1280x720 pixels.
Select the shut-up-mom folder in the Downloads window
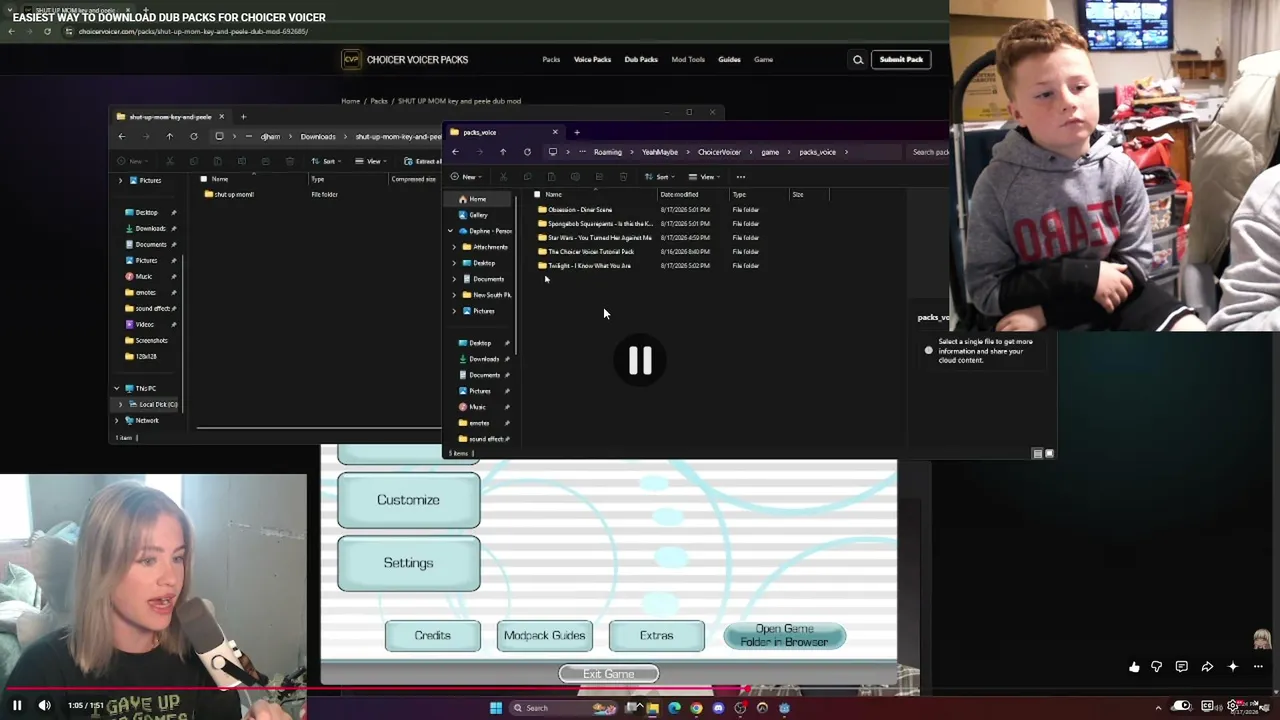coord(229,194)
